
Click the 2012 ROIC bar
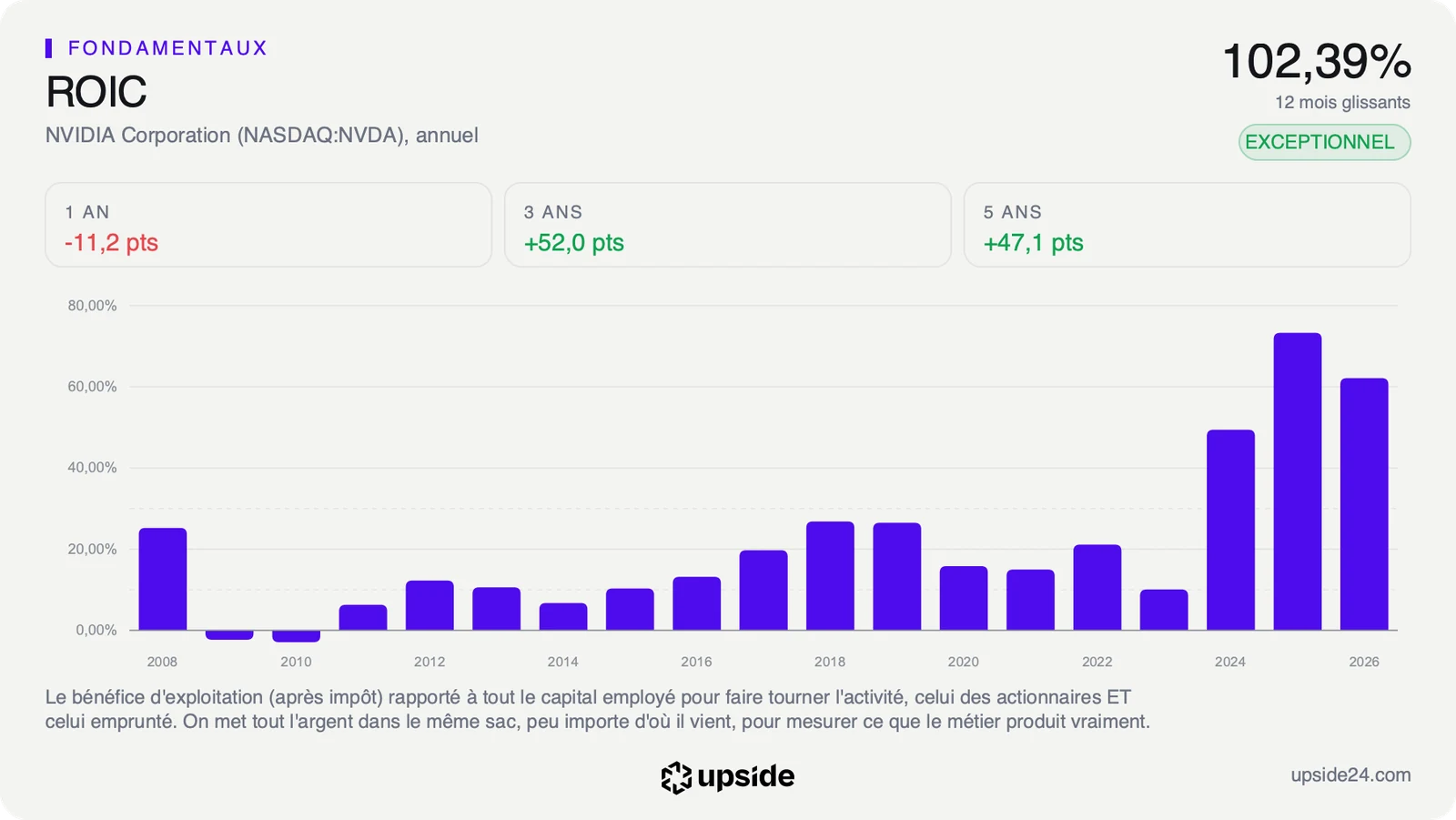pos(430,605)
